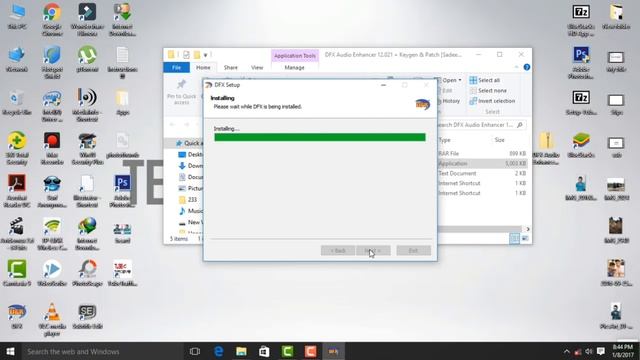Launch Subtitle Edit desktop shortcut
This screenshot has width=640, height=360.
[87, 316]
